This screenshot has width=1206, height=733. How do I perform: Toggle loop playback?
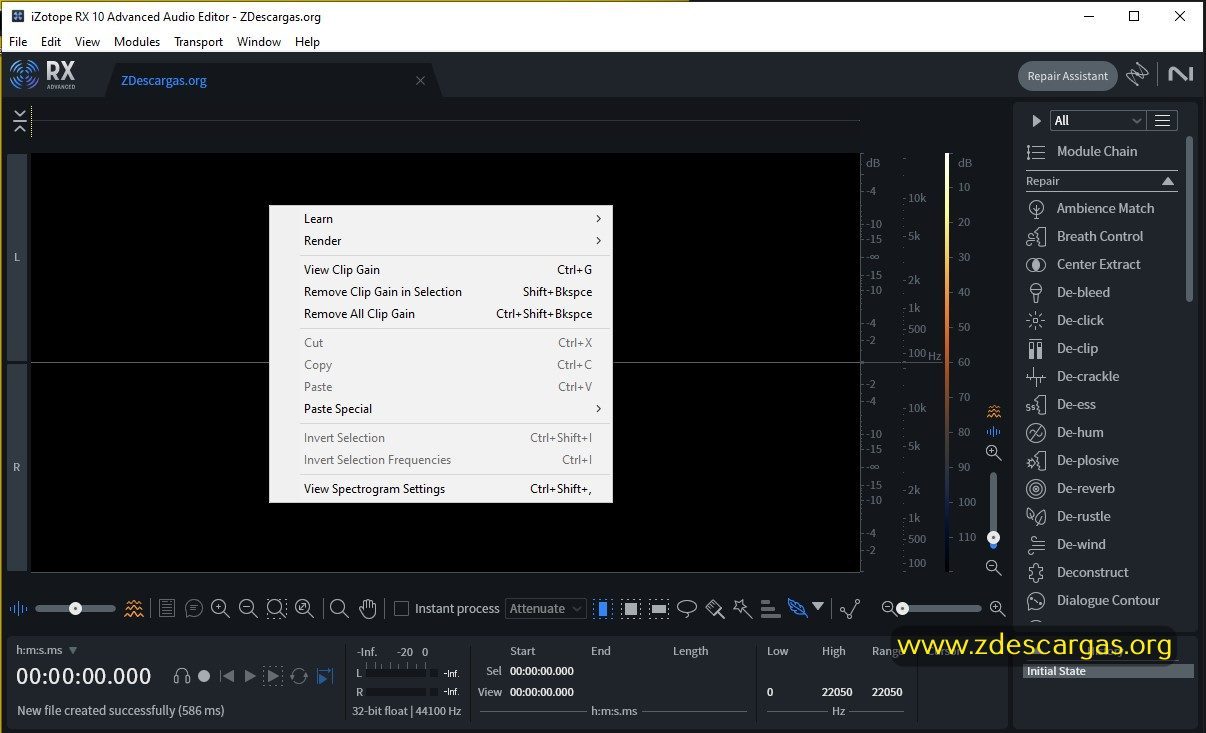[298, 676]
